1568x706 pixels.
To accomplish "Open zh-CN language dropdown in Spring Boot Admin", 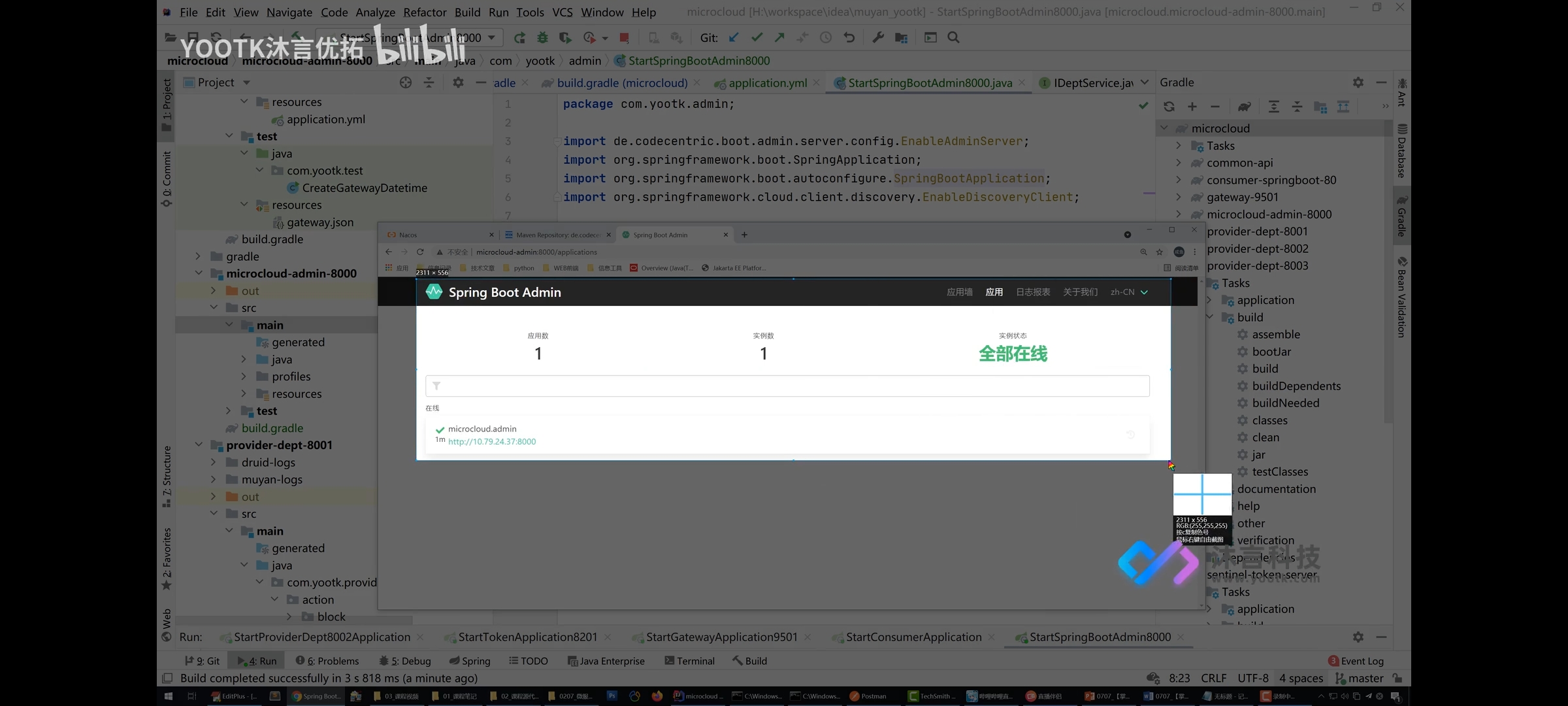I will pos(1129,292).
